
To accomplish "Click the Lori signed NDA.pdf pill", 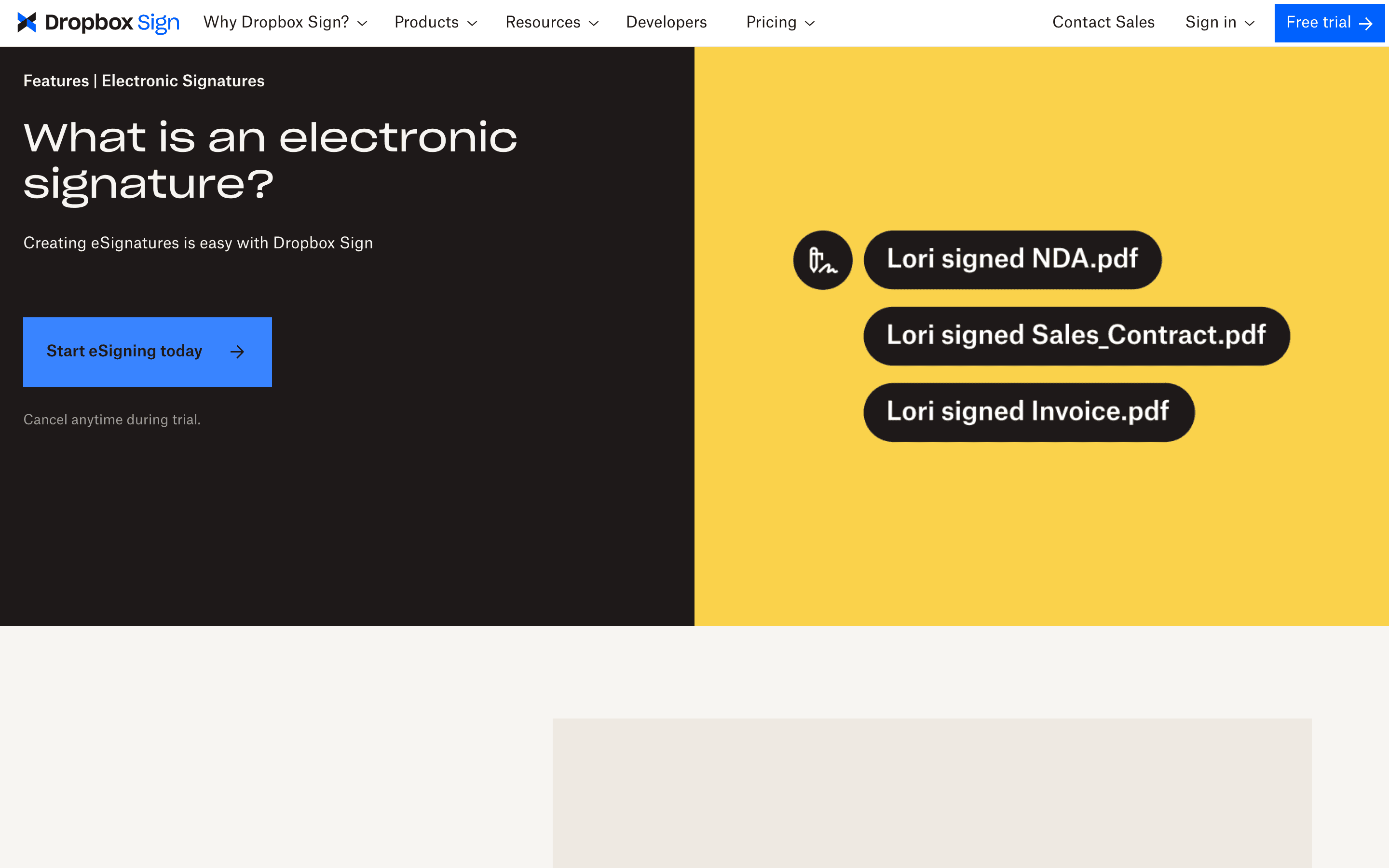I will click(1012, 260).
